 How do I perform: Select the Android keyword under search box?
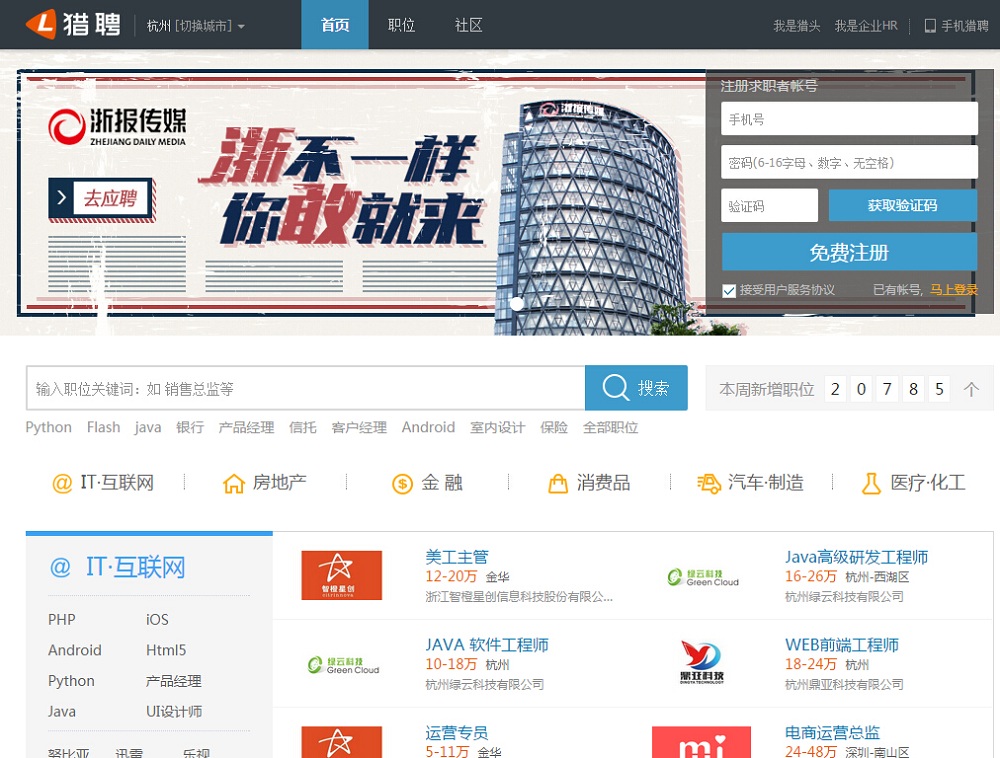[429, 427]
